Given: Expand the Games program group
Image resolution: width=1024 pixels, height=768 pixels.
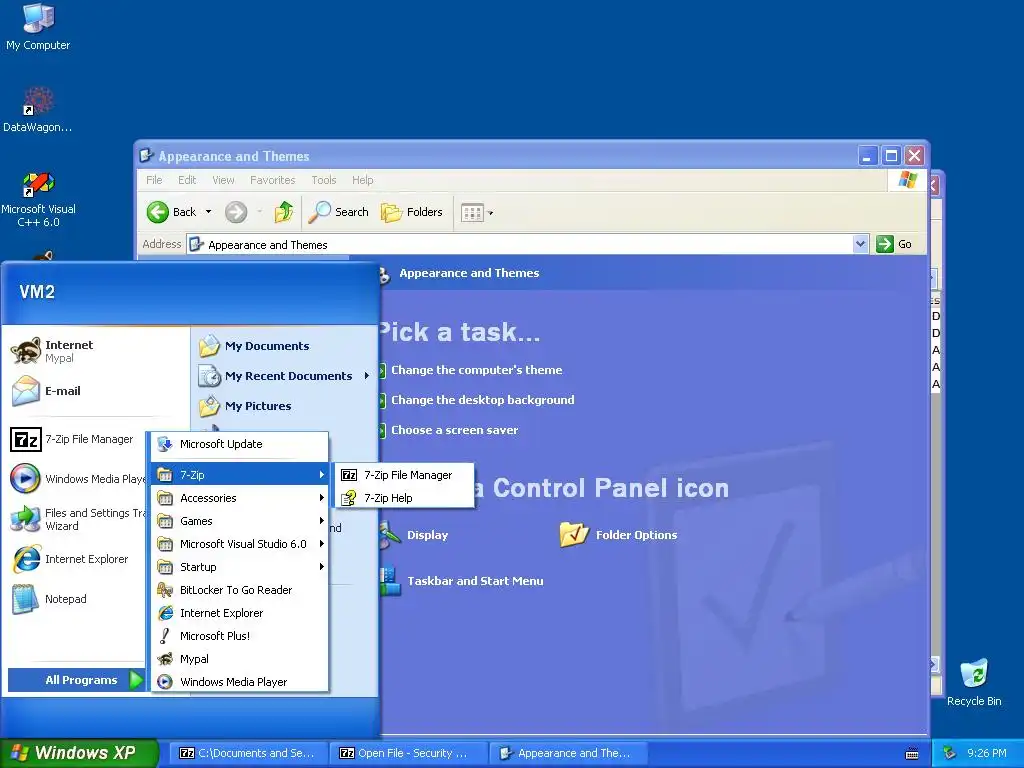Looking at the screenshot, I should click(240, 520).
